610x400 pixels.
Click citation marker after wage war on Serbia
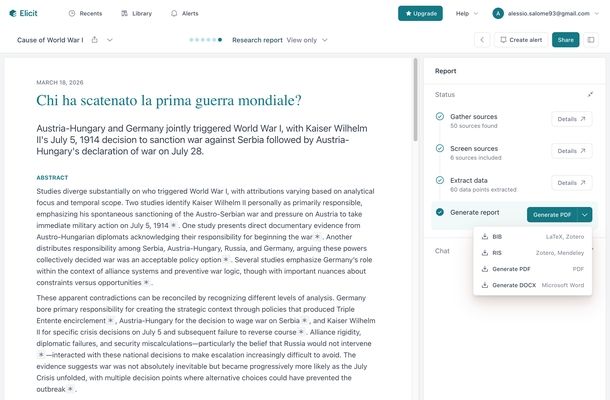click(x=304, y=321)
